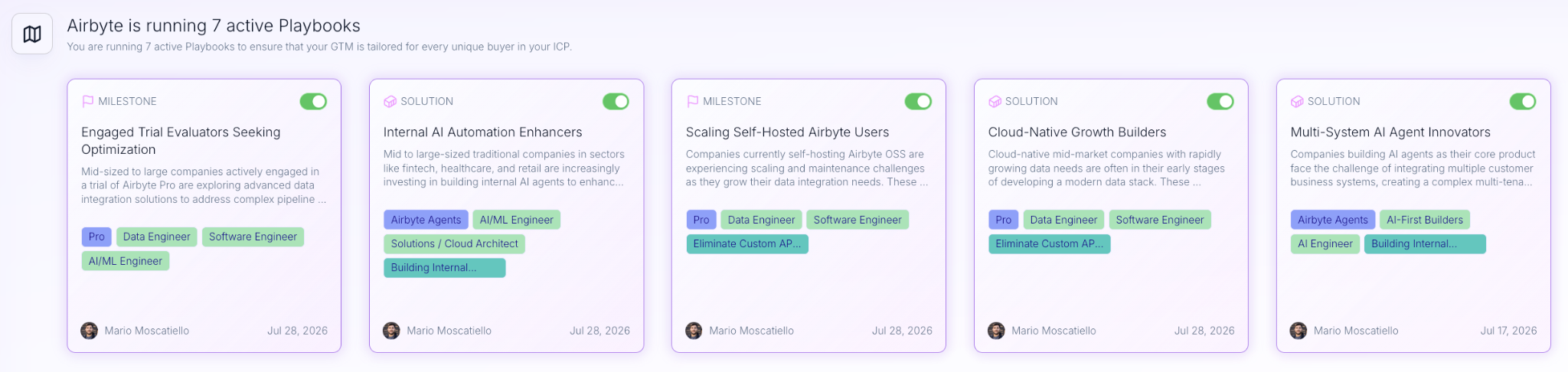Click Building Internal tag on Multi-System AI Agent card

tap(1425, 243)
